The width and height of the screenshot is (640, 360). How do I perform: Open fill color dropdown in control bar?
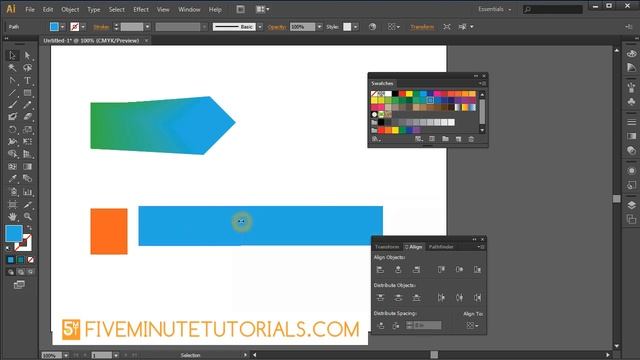click(x=62, y=27)
